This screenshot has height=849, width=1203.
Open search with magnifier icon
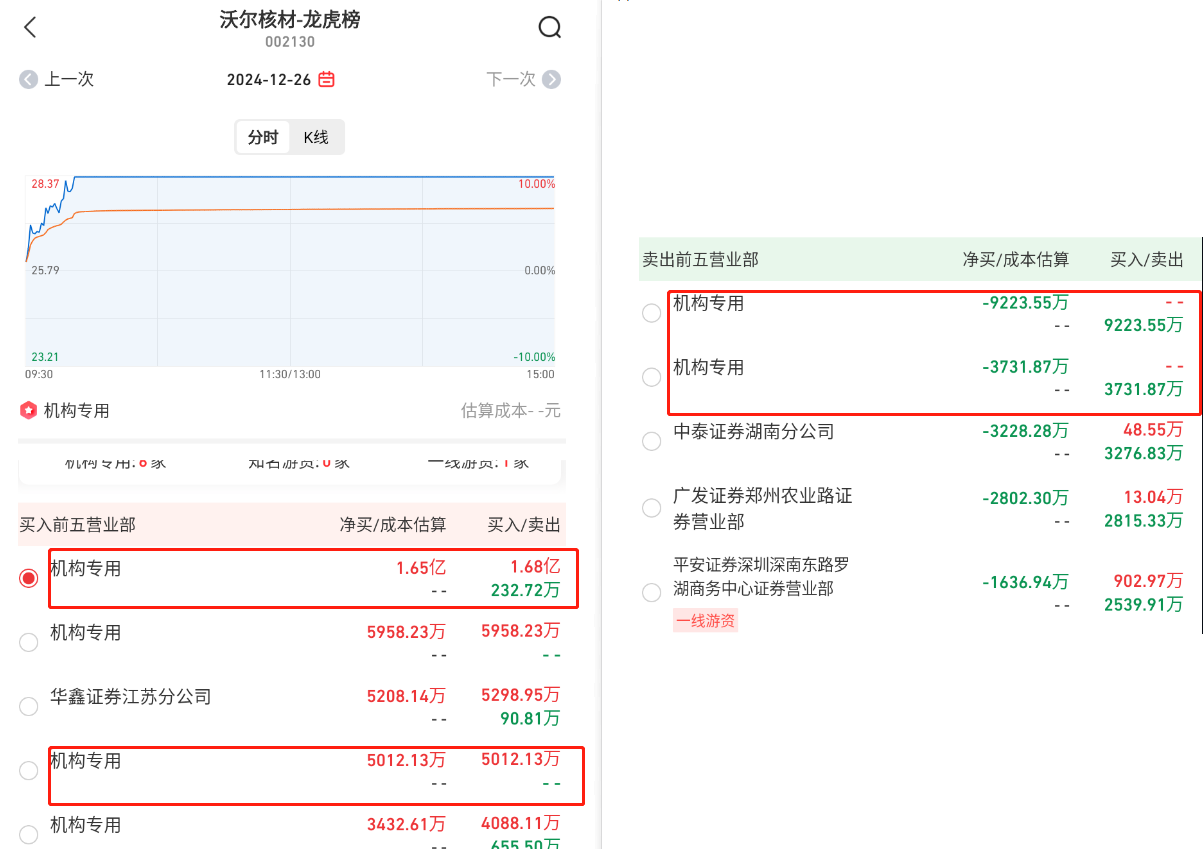[550, 27]
